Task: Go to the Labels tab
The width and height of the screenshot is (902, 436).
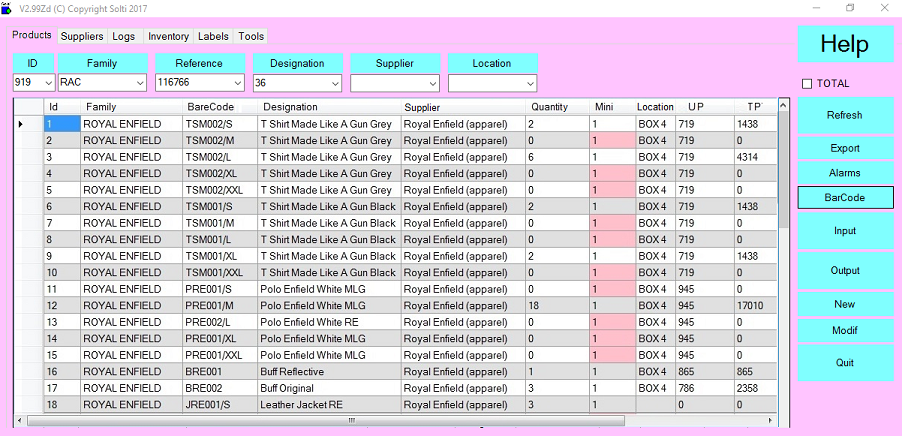Action: click(213, 36)
